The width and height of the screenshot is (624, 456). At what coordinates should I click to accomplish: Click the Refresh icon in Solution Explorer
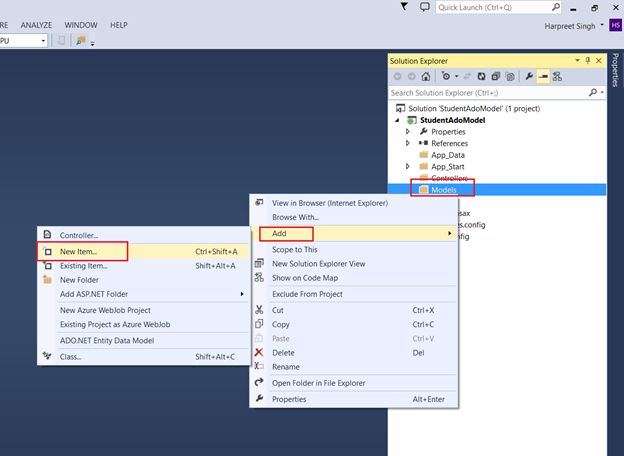point(482,76)
